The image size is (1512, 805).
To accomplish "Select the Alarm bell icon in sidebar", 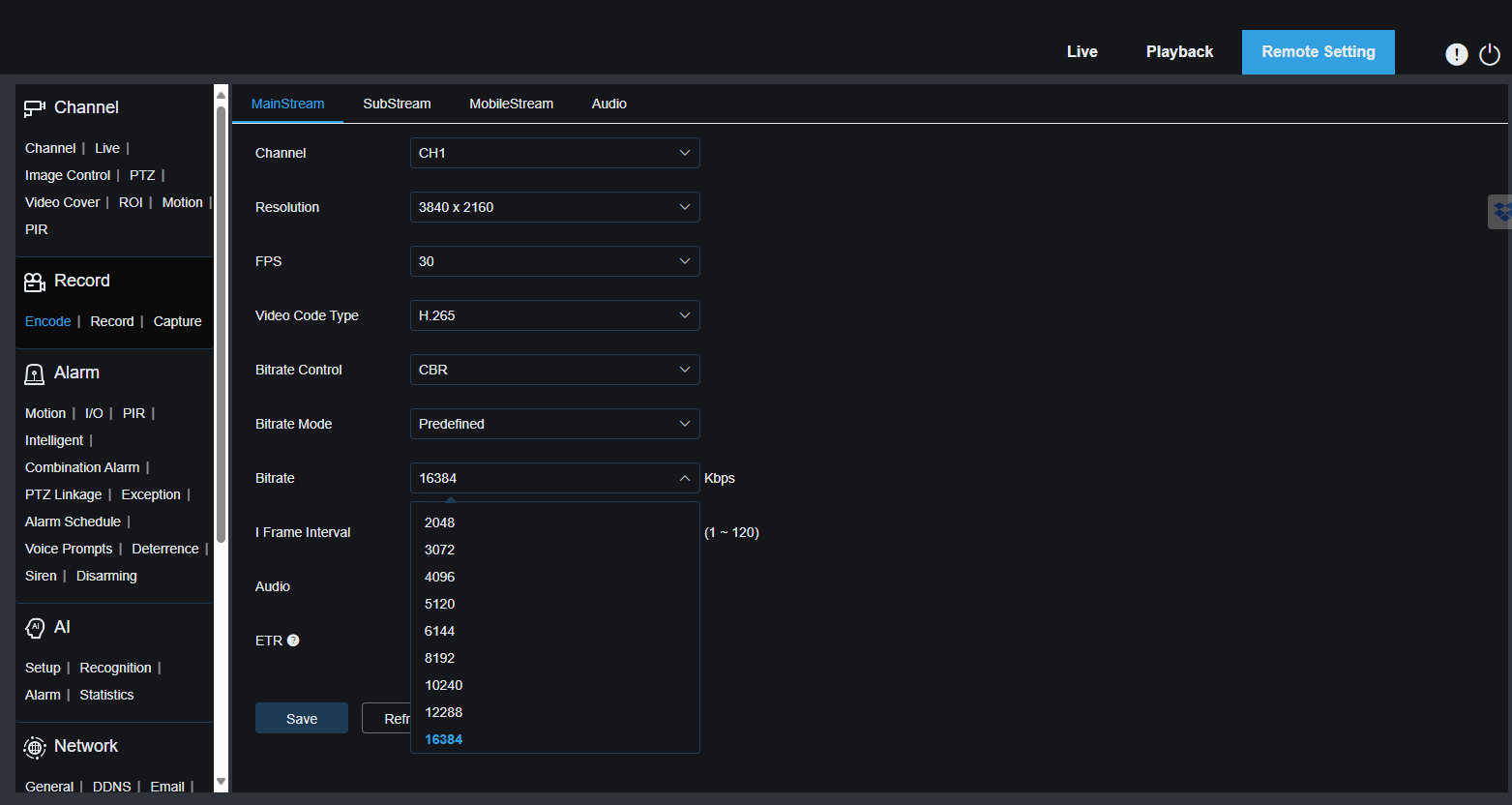I will tap(34, 373).
